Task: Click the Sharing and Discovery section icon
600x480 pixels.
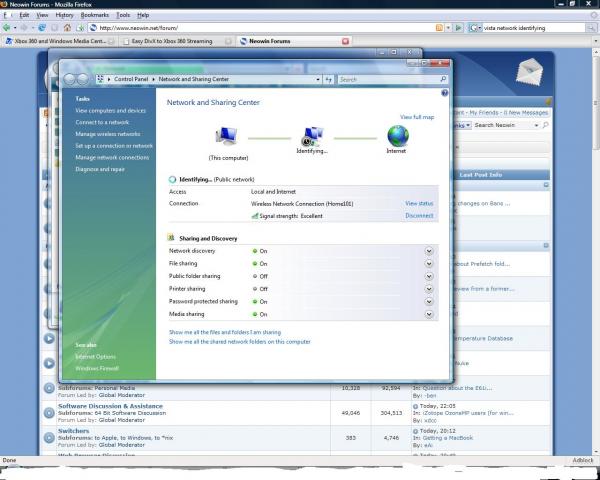Action: tap(171, 238)
